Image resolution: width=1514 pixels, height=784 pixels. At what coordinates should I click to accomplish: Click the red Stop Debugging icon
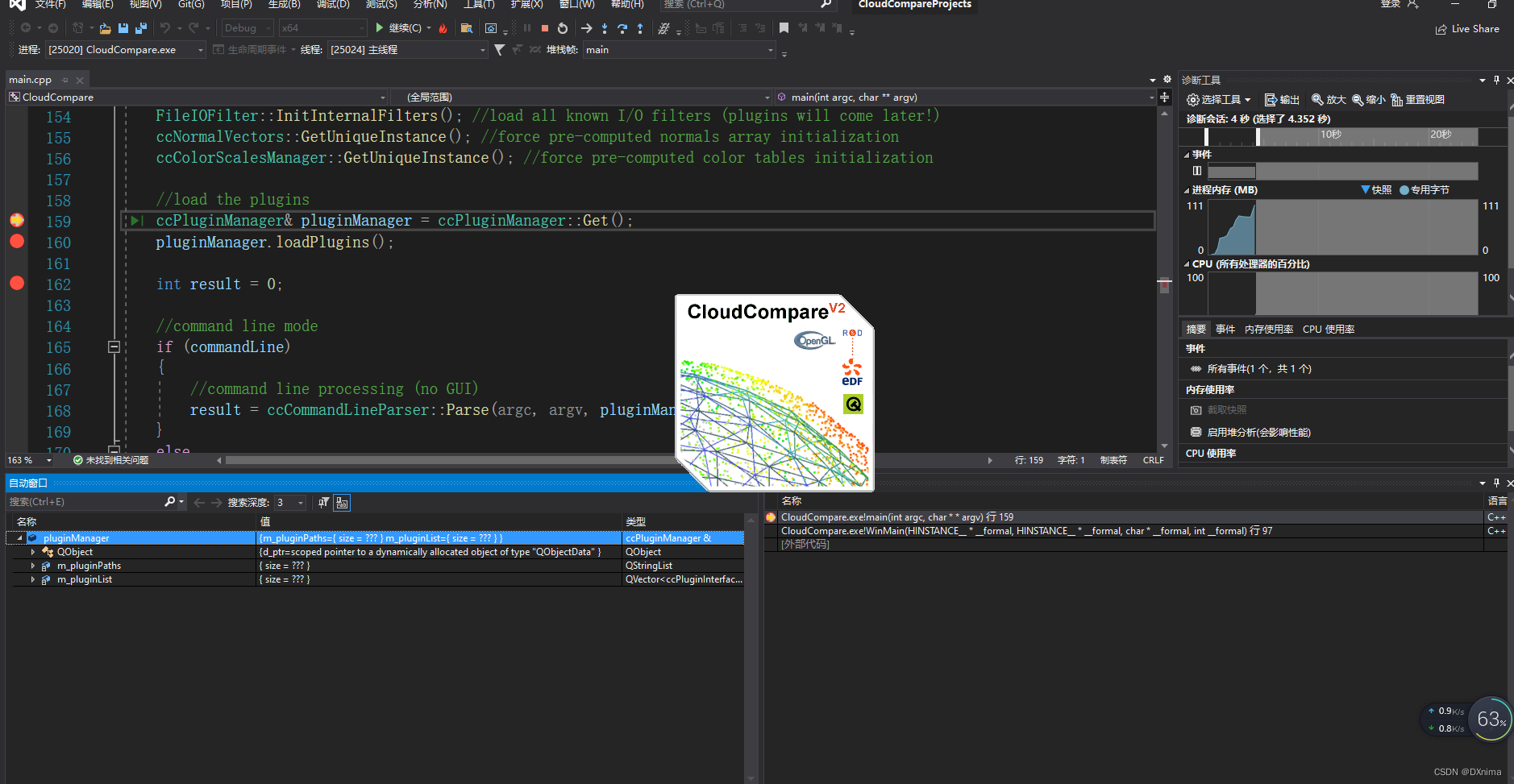point(545,28)
